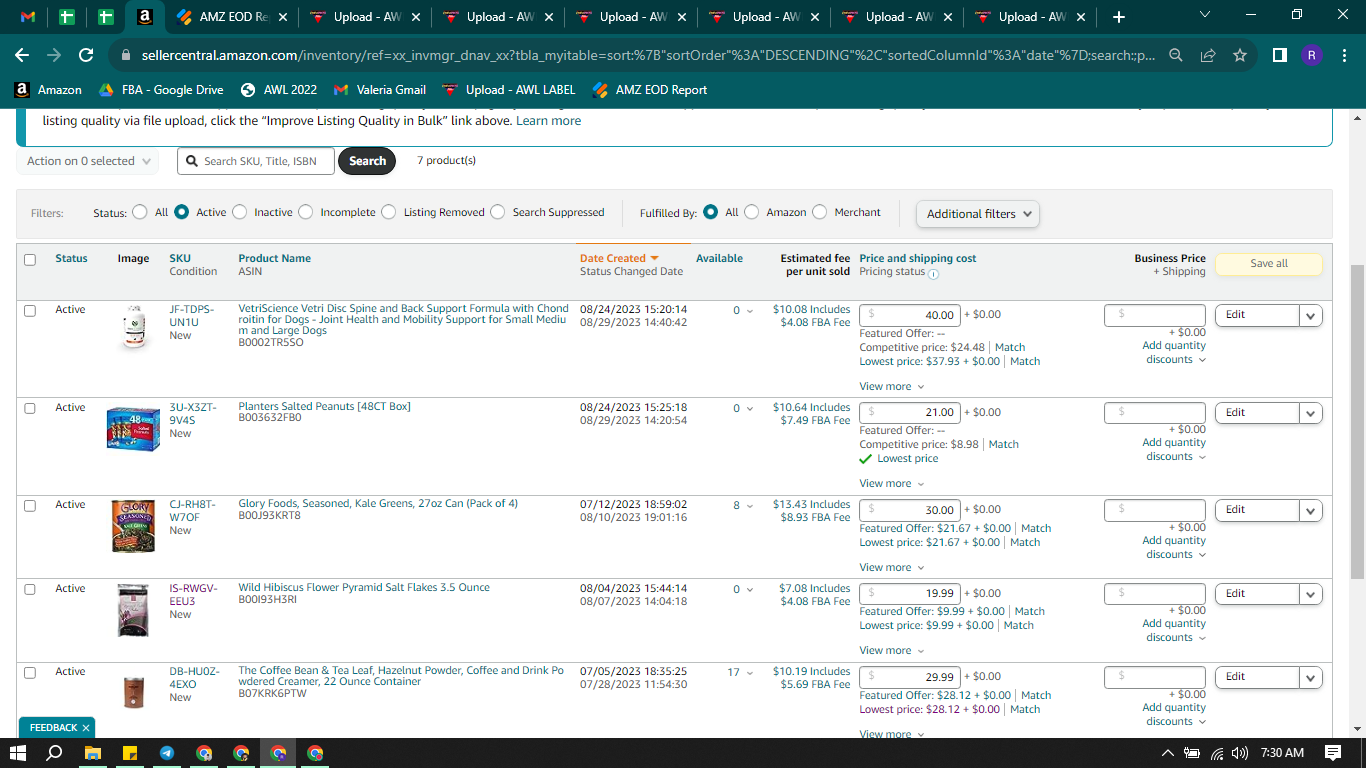
Task: Click the page's vertical scrollbar
Action: click(x=1357, y=423)
